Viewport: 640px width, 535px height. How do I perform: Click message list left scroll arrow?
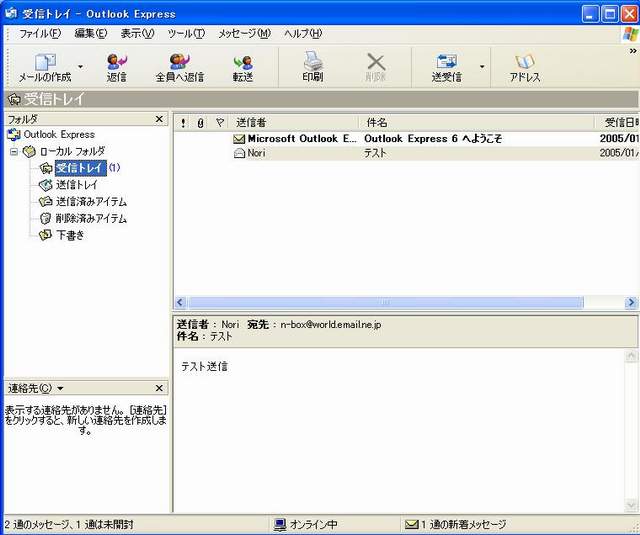[180, 302]
